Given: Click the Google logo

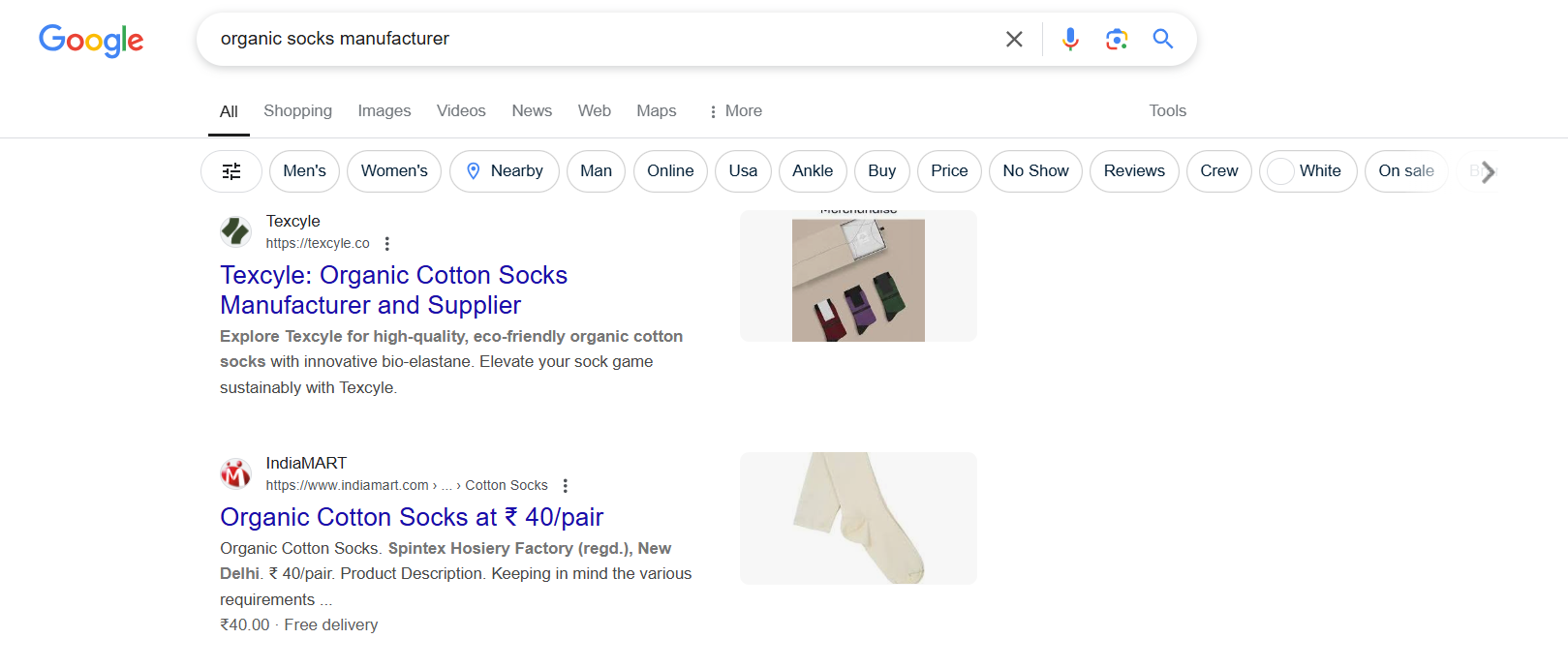Looking at the screenshot, I should (91, 40).
